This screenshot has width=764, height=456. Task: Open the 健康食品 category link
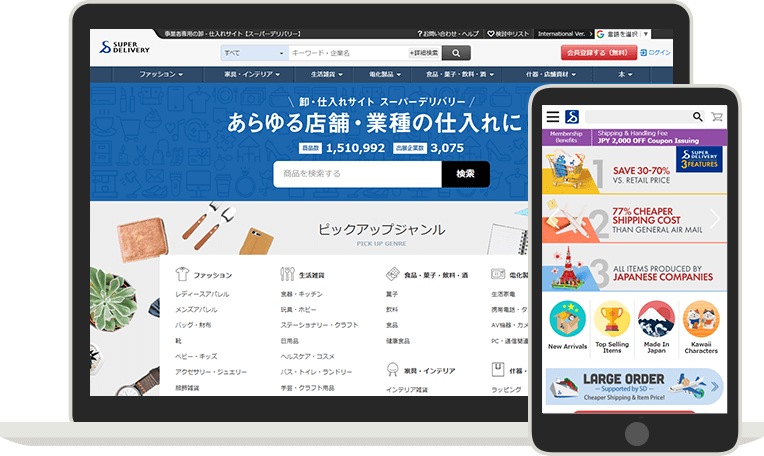[x=398, y=341]
